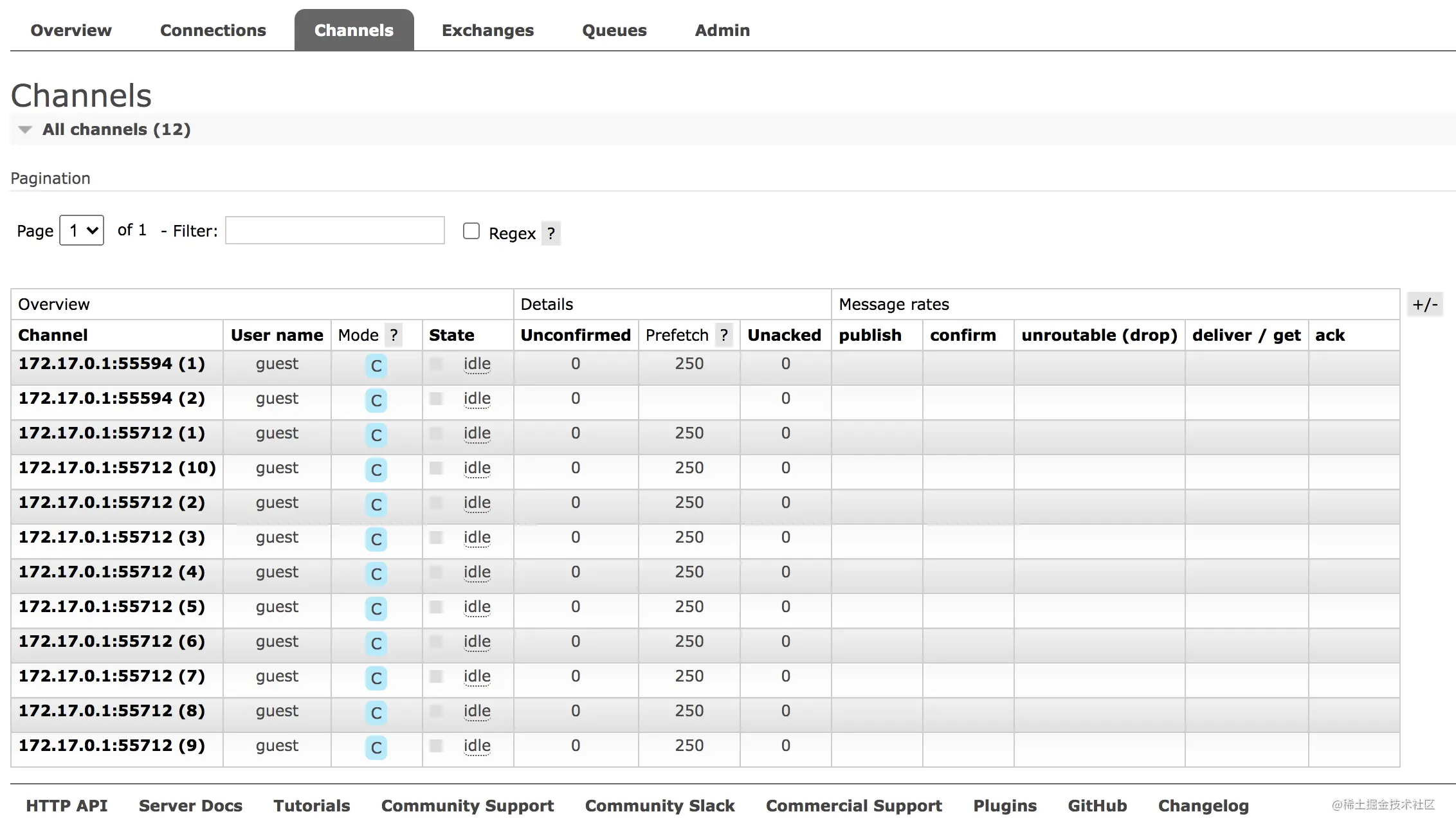1456x832 pixels.
Task: Click the C mode badge for 55594 (1)
Action: 376,366
